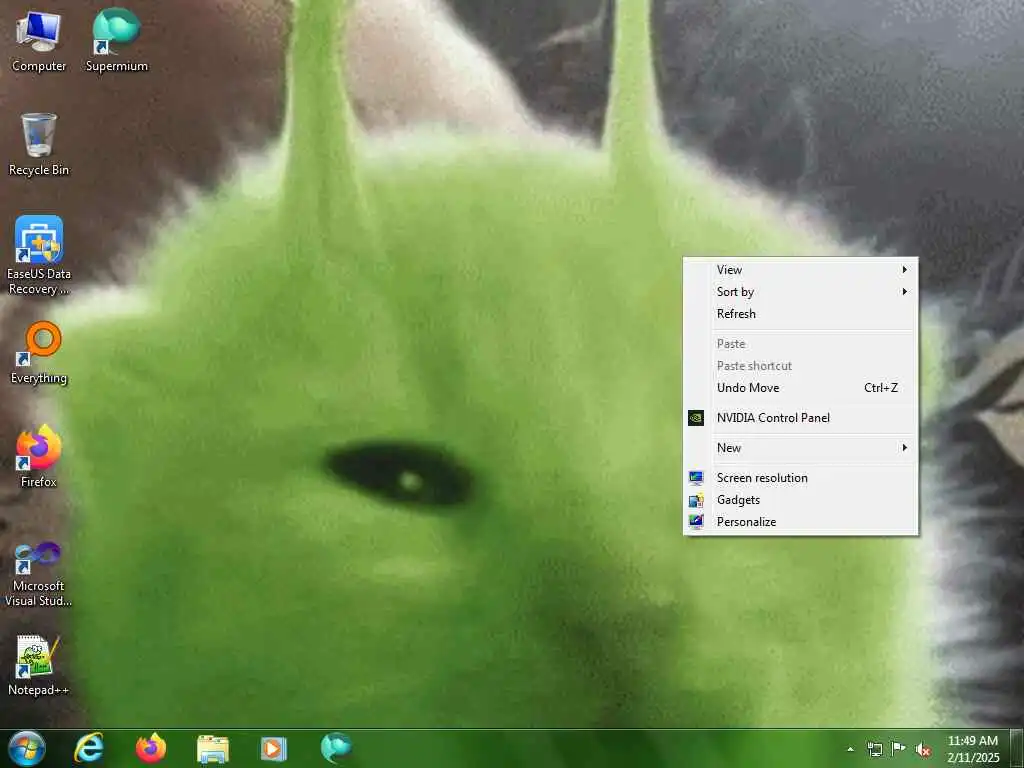Click the greyed-out Paste shortcut entry
1024x768 pixels.
tap(801, 366)
